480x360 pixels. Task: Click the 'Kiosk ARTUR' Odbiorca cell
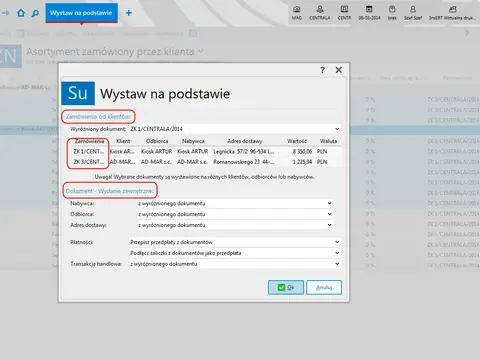[x=156, y=151]
